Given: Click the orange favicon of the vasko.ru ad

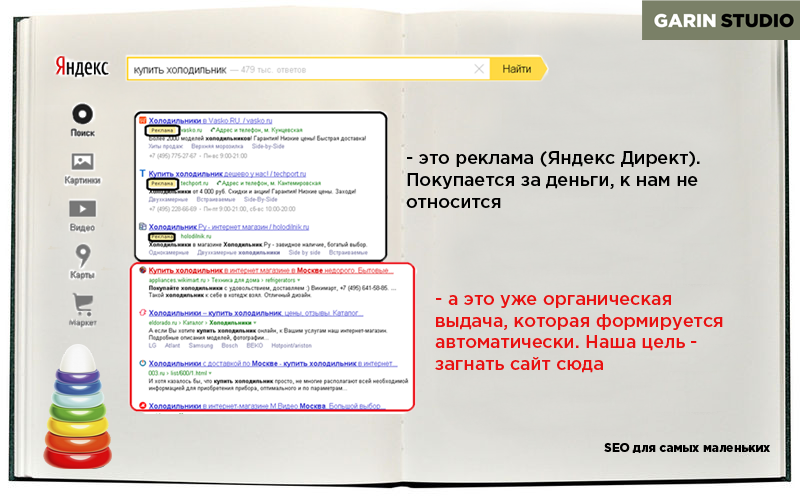Looking at the screenshot, I should click(x=143, y=120).
